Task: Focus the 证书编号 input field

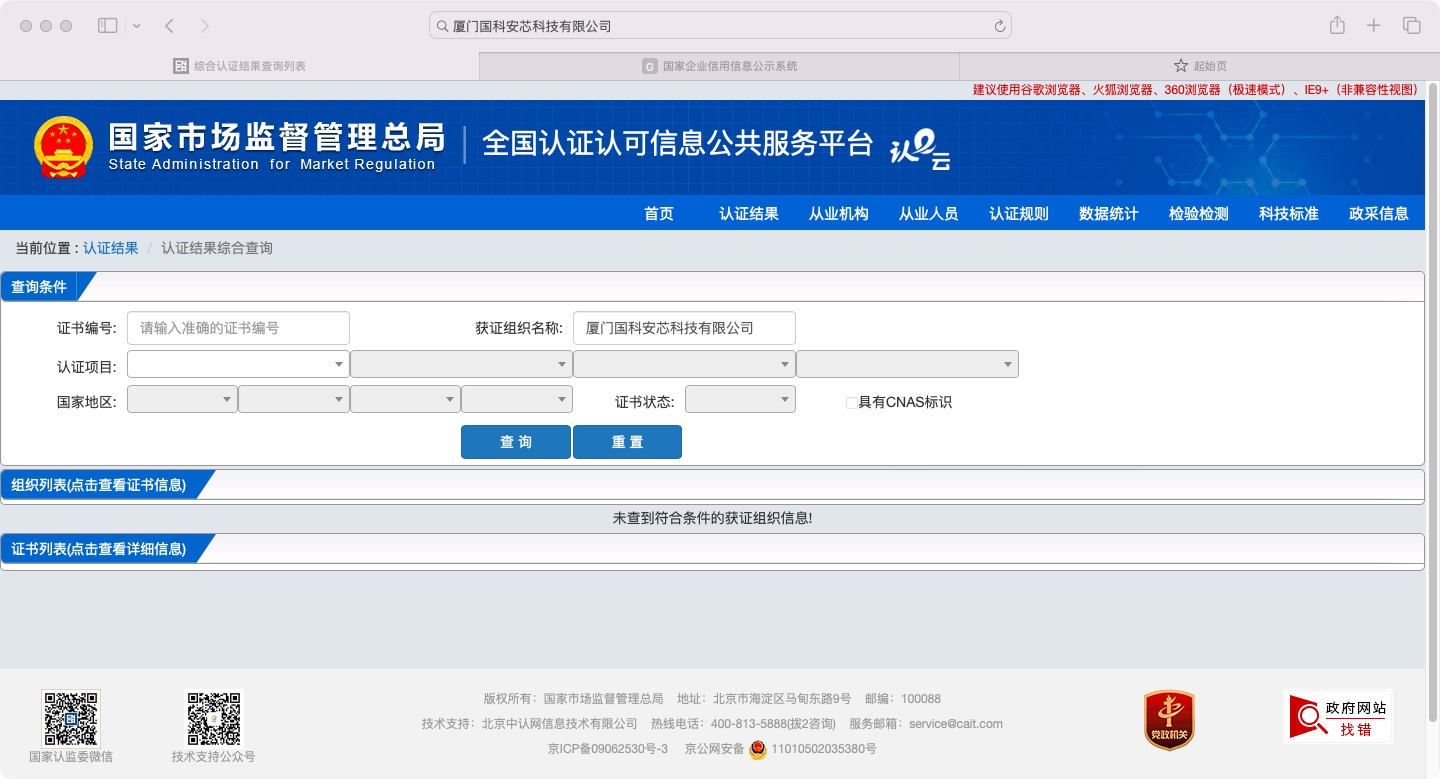Action: (238, 328)
